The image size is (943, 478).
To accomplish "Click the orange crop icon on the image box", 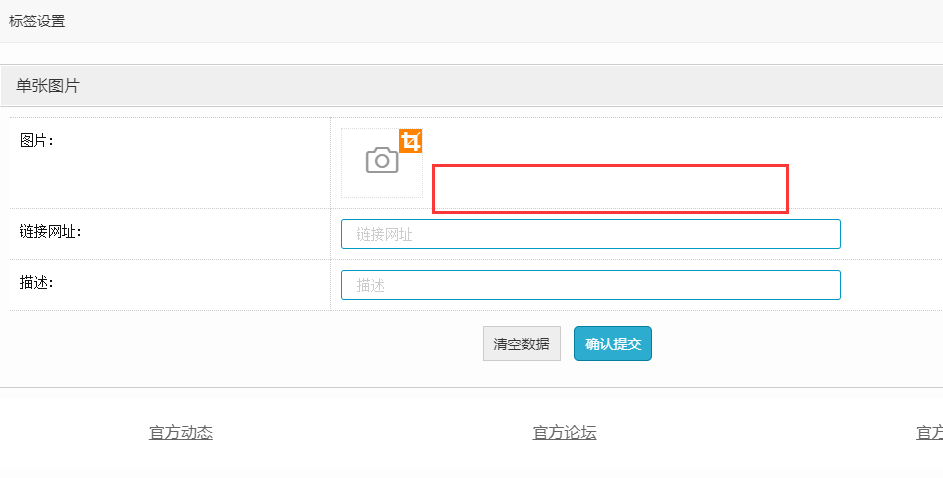I will 411,141.
